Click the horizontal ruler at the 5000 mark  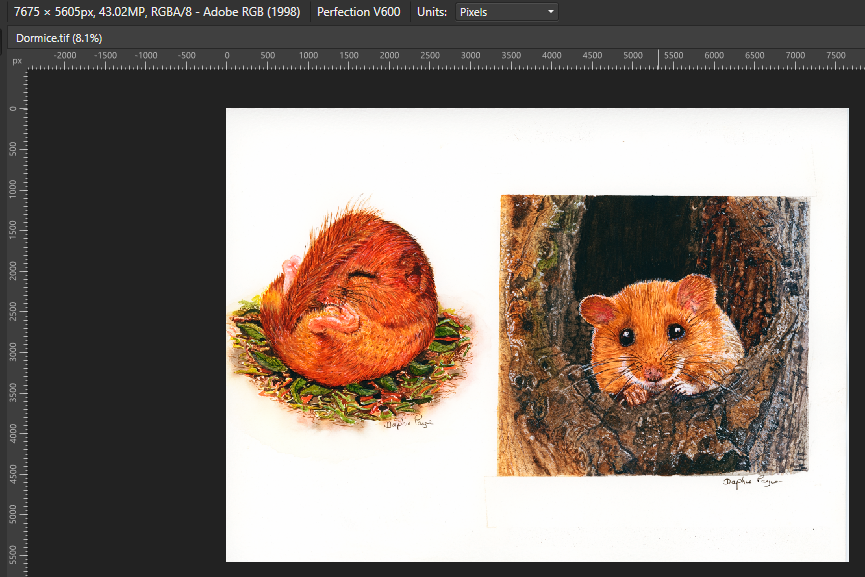pyautogui.click(x=633, y=56)
